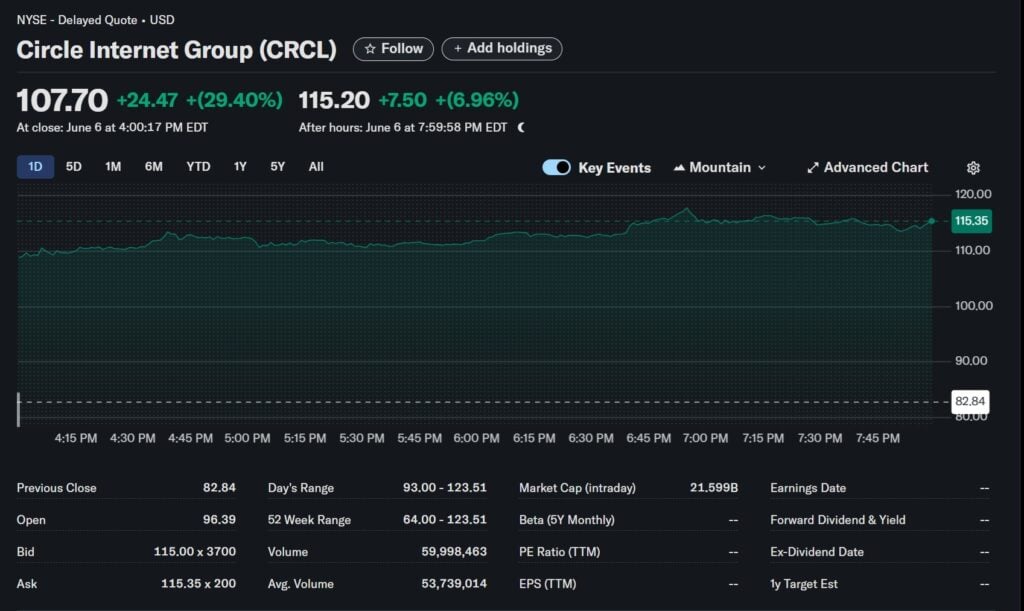Click the At close June 6 timestamp

112,127
